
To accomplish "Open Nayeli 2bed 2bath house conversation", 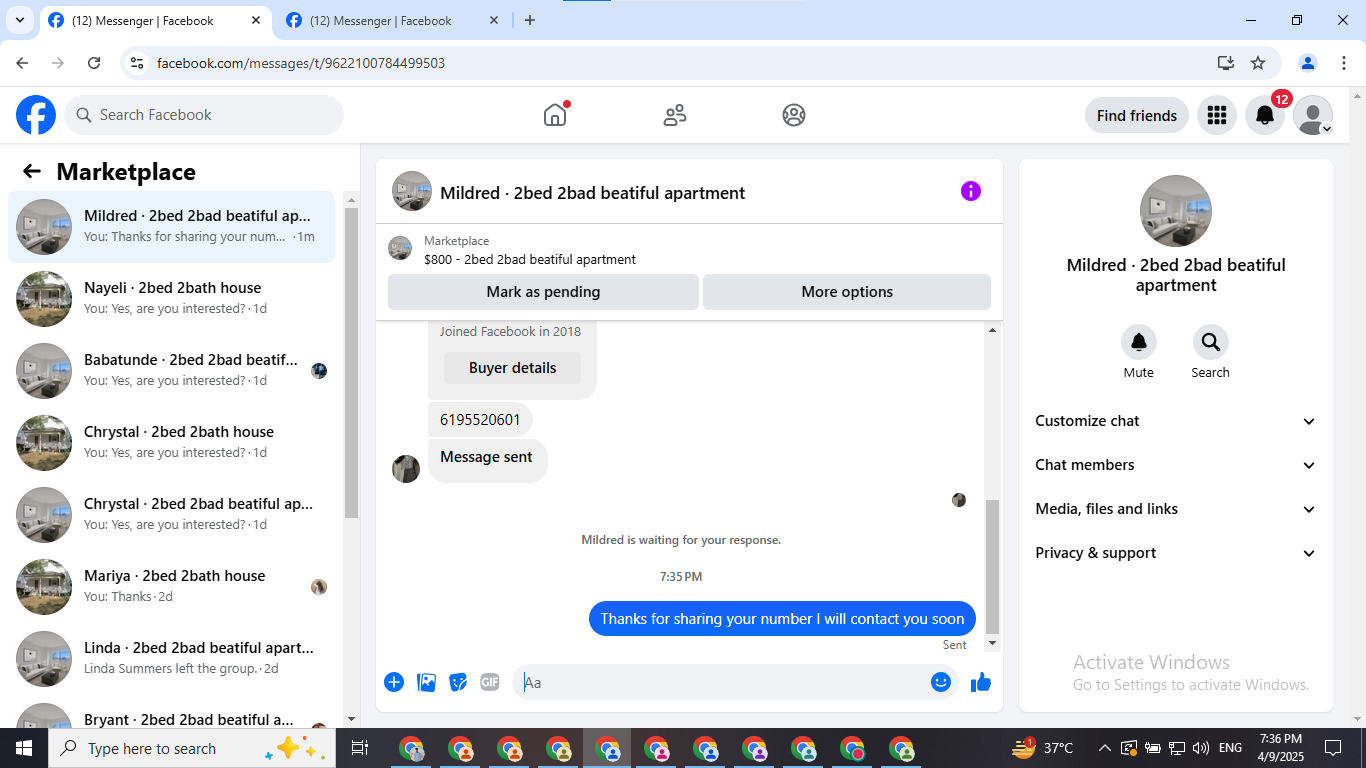I will 172,299.
